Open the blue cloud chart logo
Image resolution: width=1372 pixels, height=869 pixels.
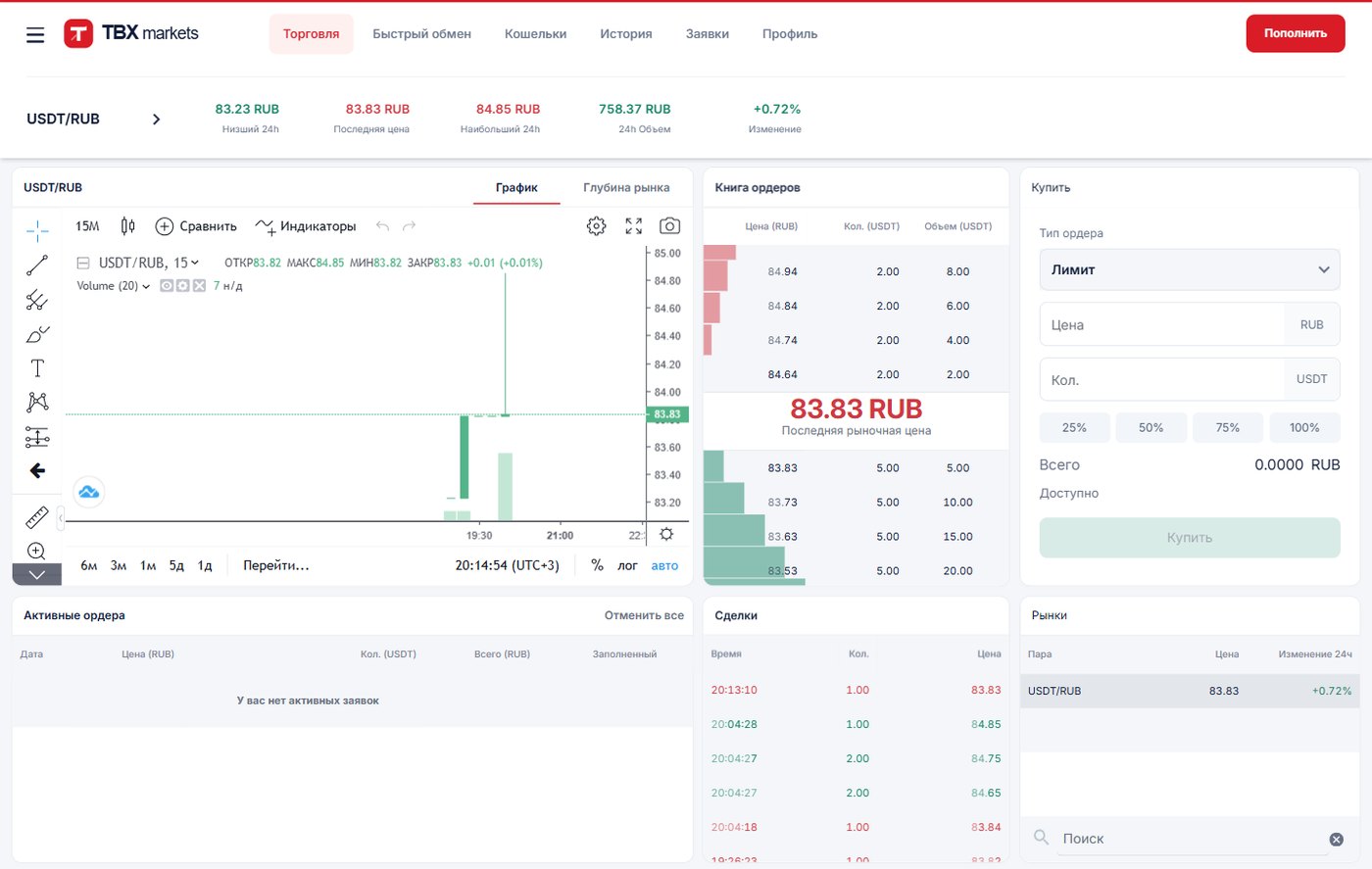click(x=89, y=492)
